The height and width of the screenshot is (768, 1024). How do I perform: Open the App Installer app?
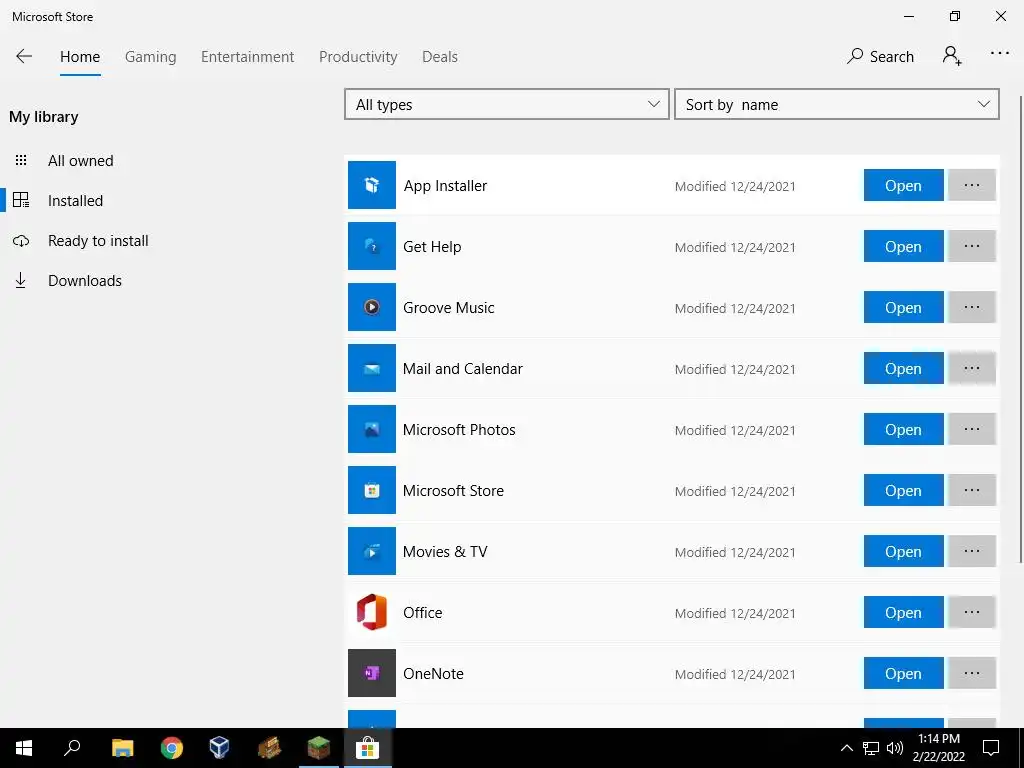(903, 185)
